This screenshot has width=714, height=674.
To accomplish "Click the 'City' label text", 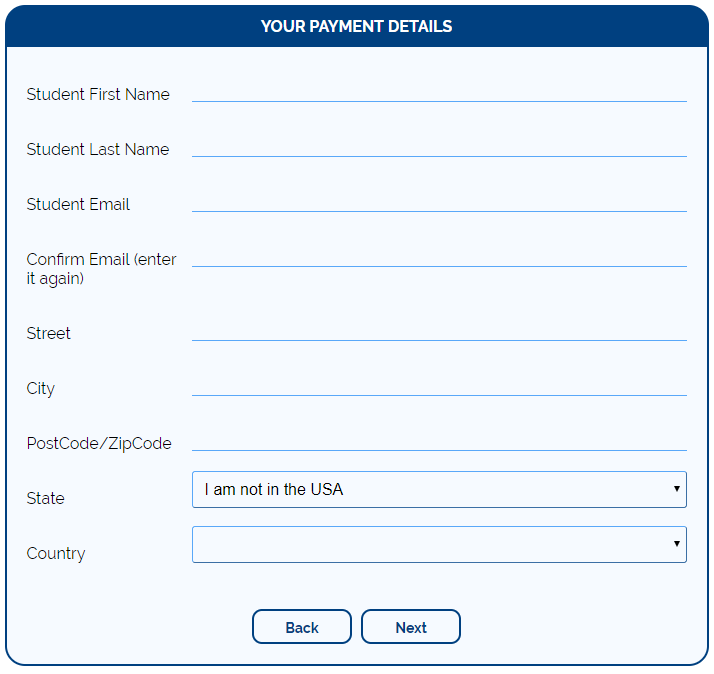I will 41,389.
